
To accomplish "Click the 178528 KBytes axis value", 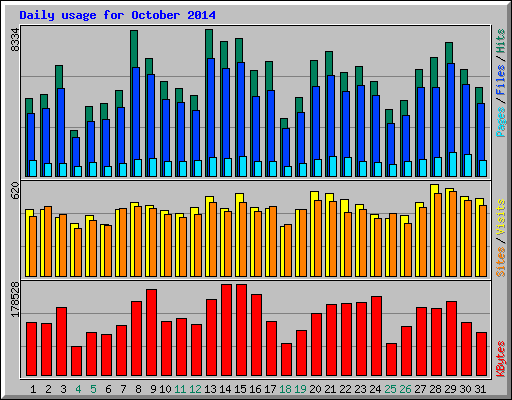I will click(15, 299).
